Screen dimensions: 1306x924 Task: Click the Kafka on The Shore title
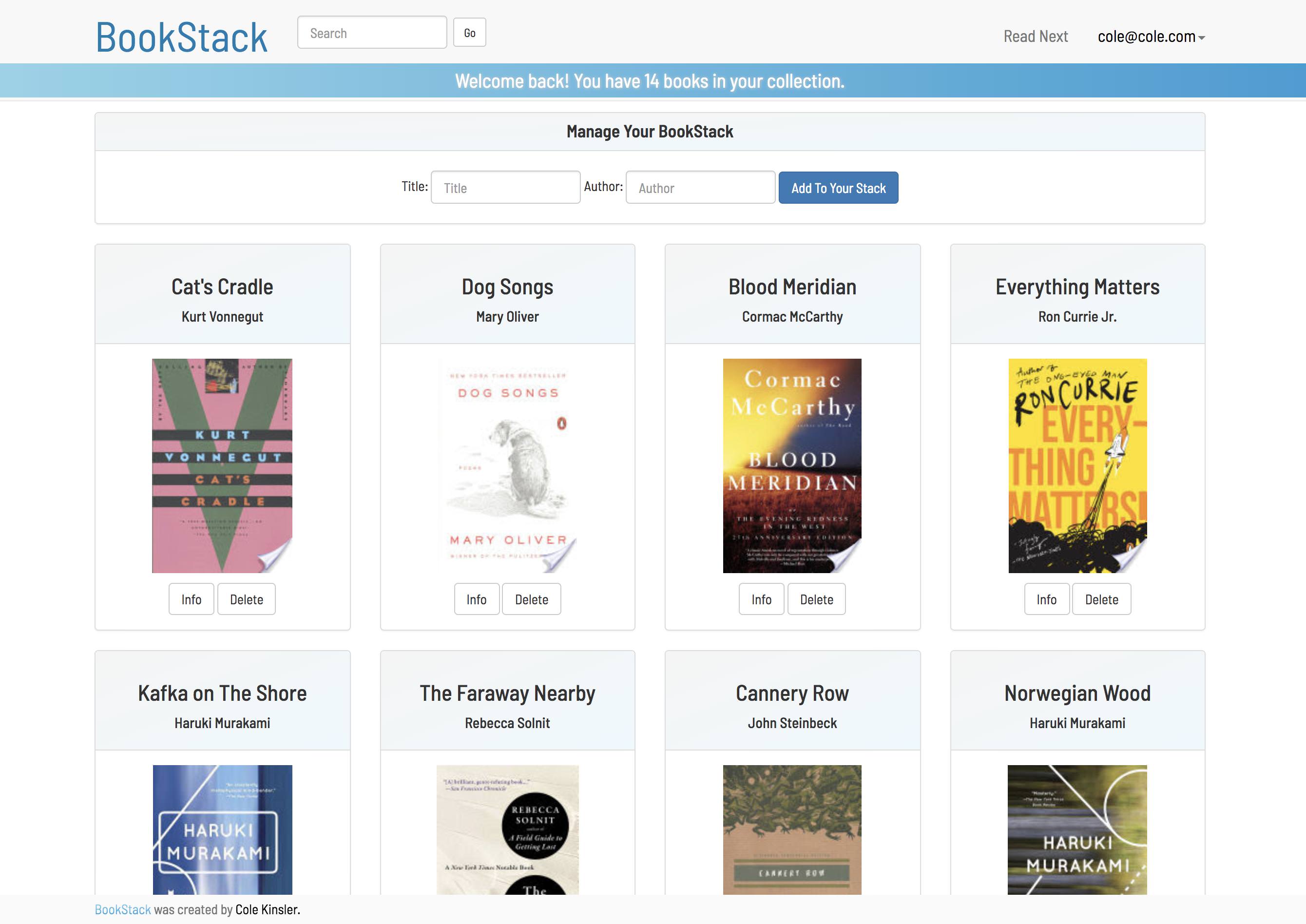coord(222,693)
